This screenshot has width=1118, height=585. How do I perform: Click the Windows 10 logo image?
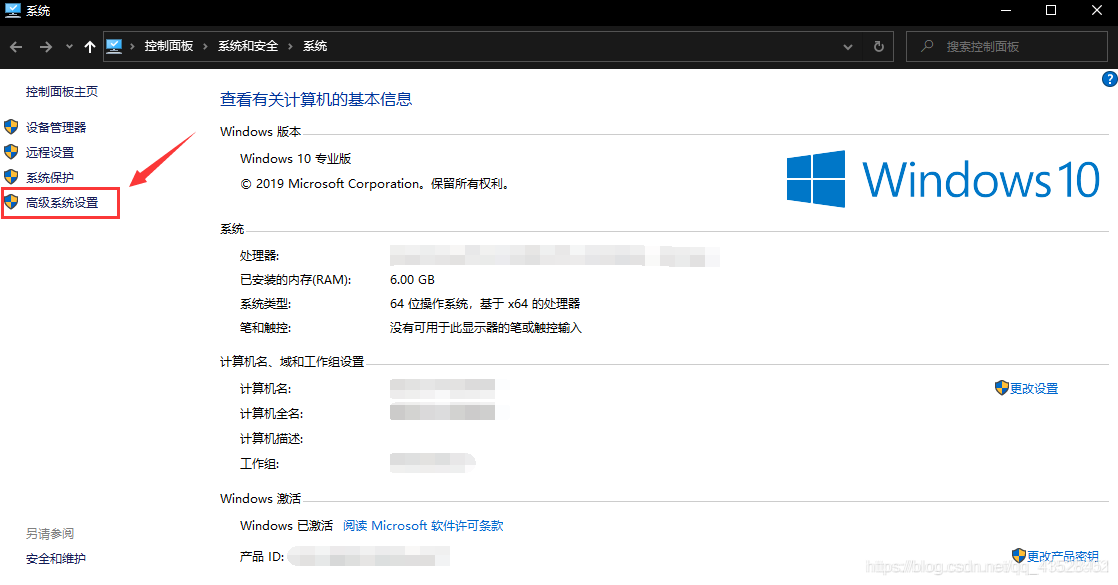pos(943,178)
